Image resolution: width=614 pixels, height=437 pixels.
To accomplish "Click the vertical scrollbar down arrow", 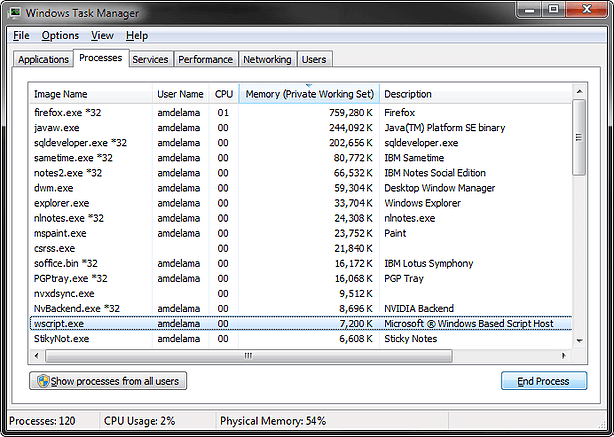I will click(580, 341).
